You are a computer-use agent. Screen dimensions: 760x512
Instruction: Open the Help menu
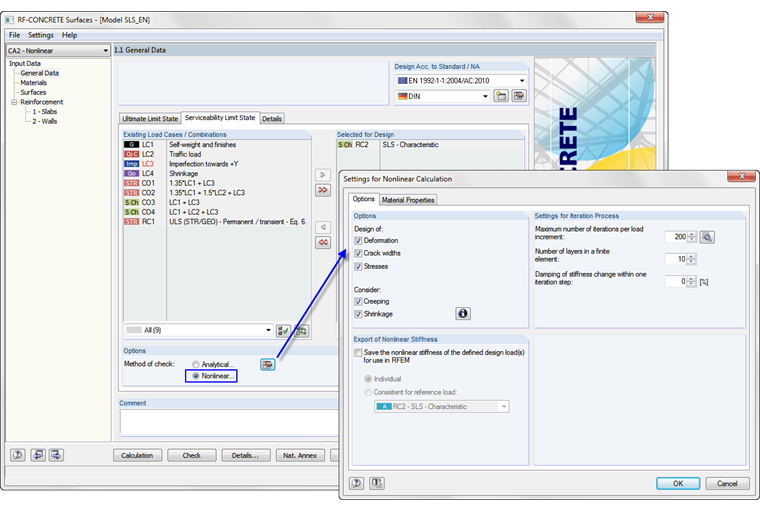[x=69, y=35]
